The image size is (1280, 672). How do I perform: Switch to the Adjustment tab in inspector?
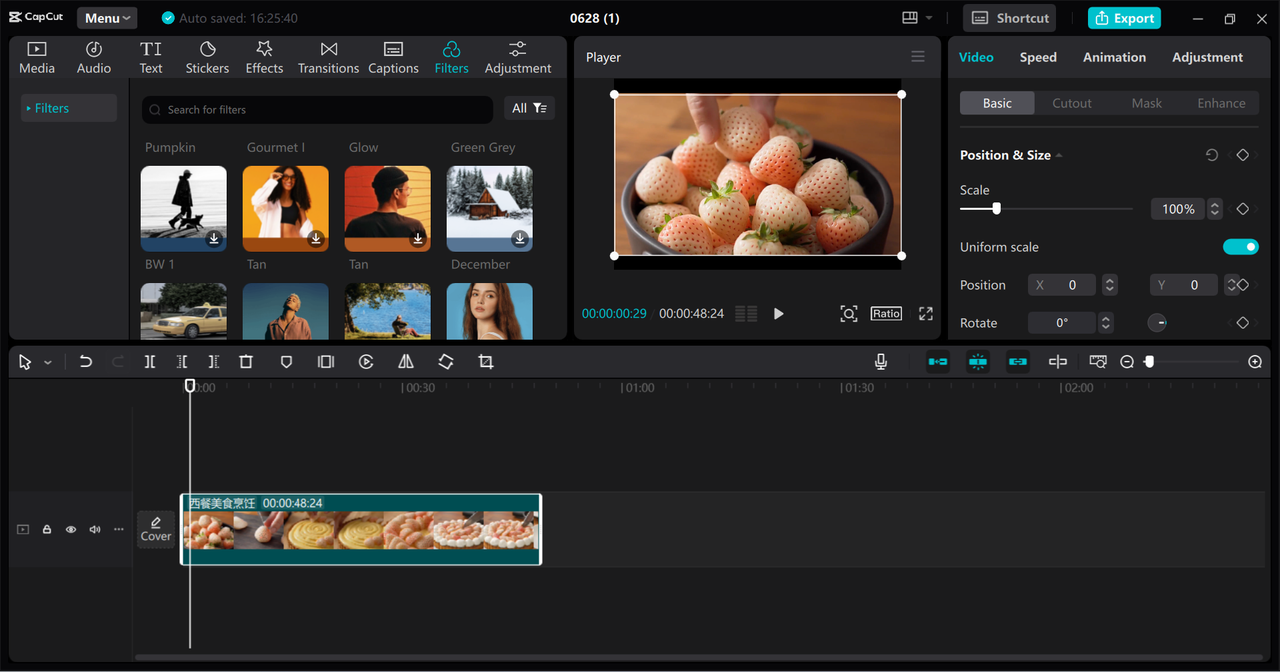click(x=1207, y=57)
